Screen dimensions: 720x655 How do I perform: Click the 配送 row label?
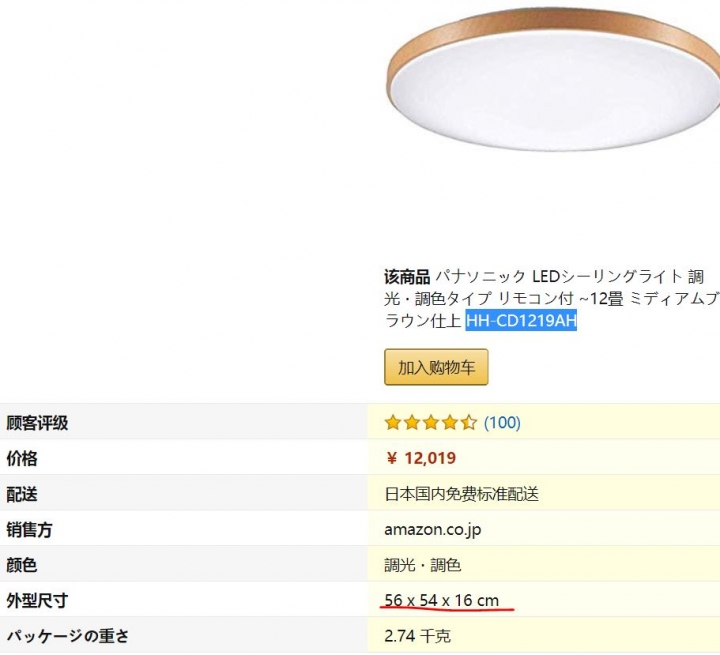point(22,495)
